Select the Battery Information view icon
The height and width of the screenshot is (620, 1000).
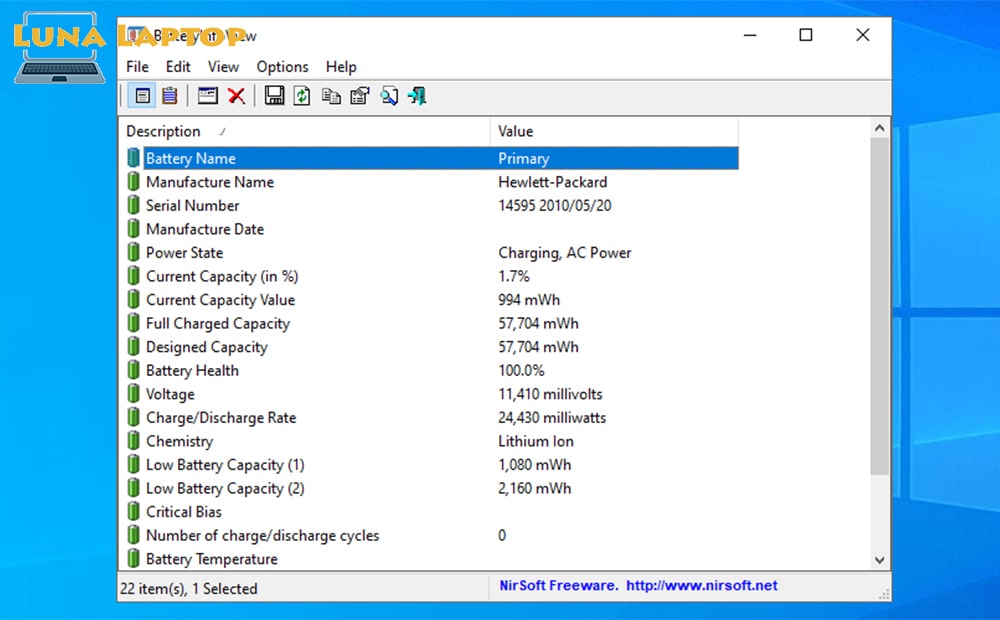tap(142, 95)
